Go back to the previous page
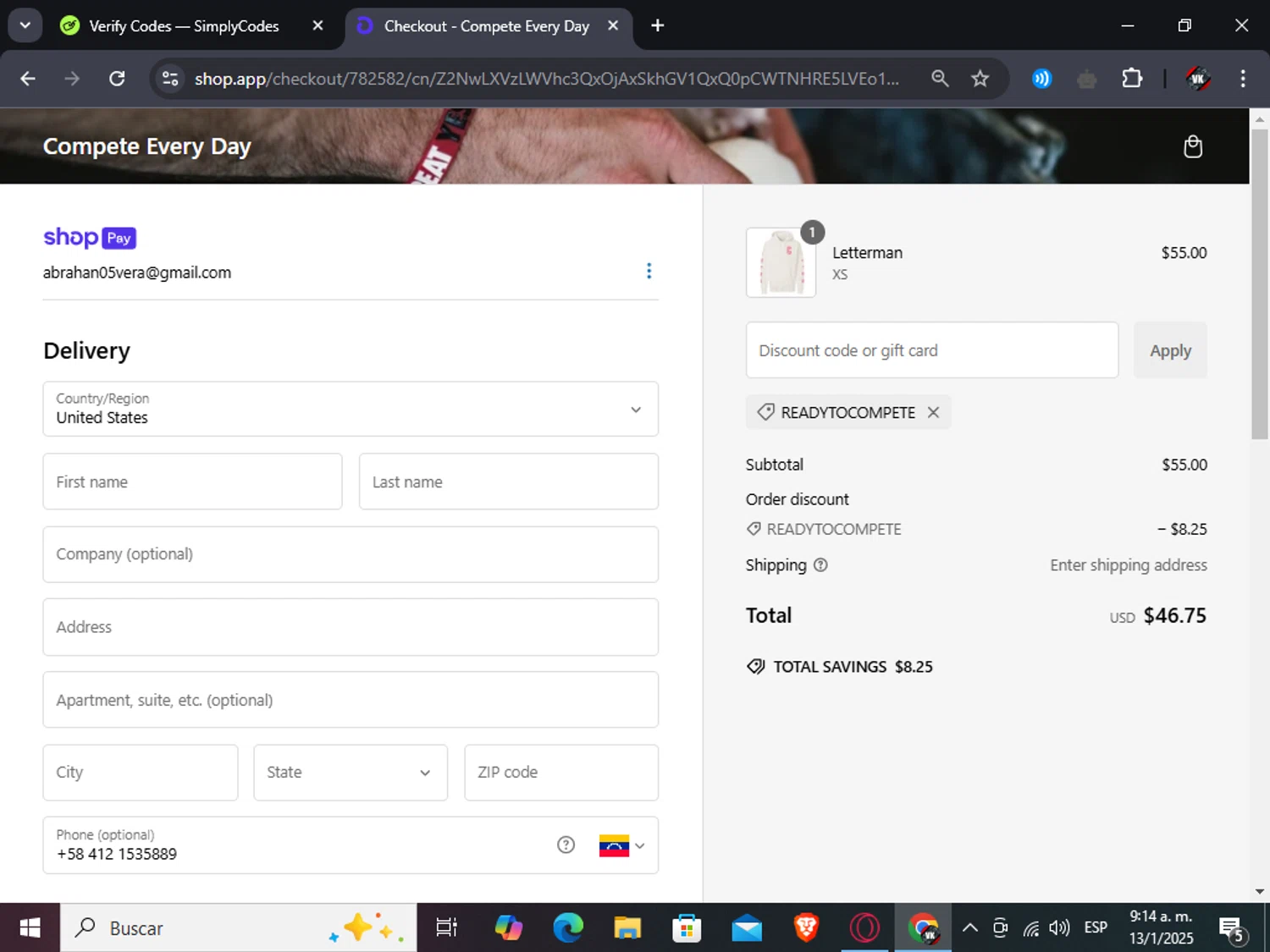The width and height of the screenshot is (1270, 952). (28, 79)
